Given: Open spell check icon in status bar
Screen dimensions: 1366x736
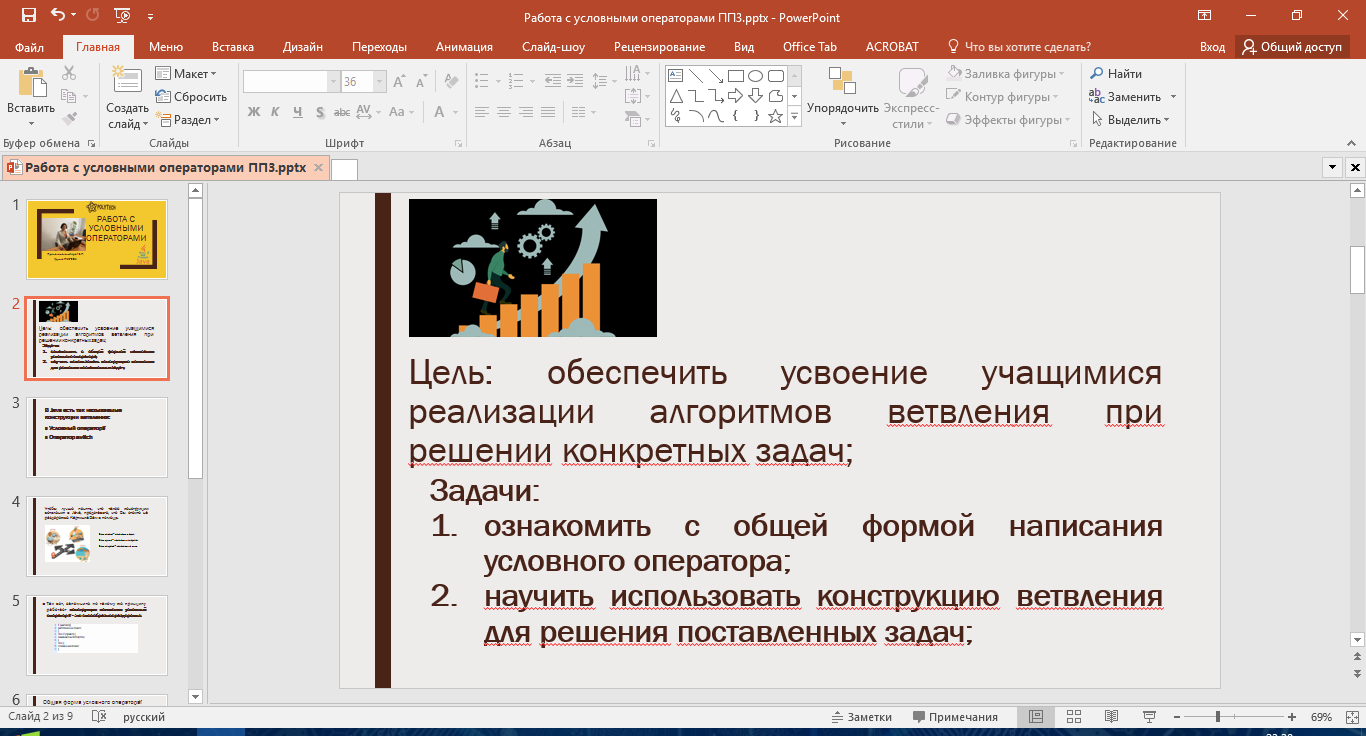Looking at the screenshot, I should coord(98,717).
